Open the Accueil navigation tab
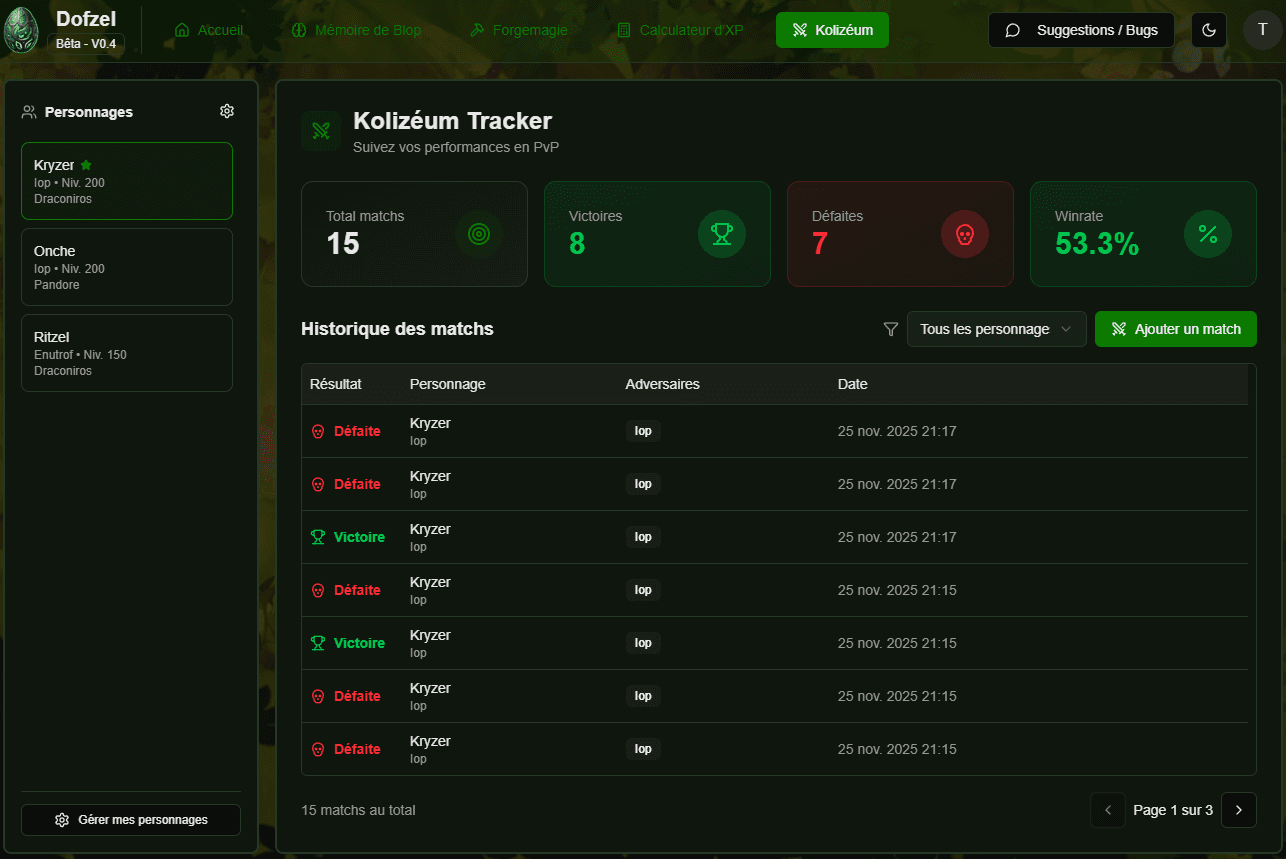This screenshot has width=1286, height=859. [209, 30]
